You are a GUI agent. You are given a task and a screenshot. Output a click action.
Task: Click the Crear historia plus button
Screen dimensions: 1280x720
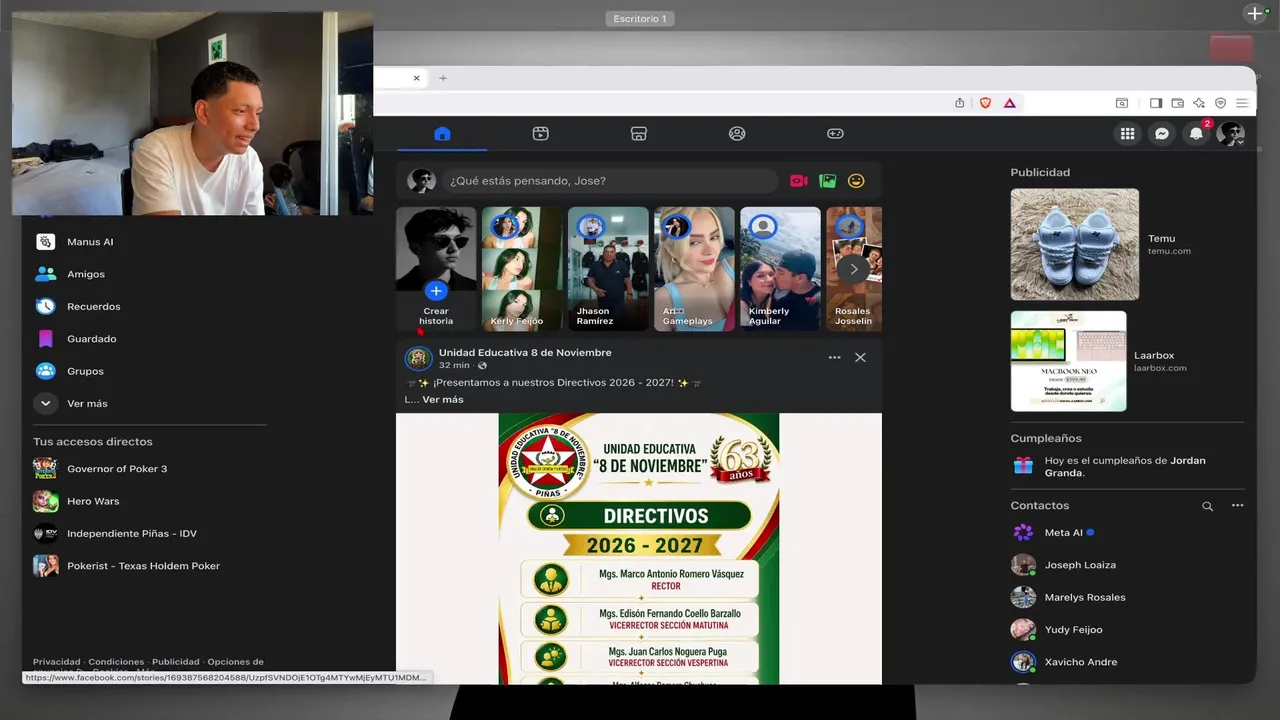[436, 291]
